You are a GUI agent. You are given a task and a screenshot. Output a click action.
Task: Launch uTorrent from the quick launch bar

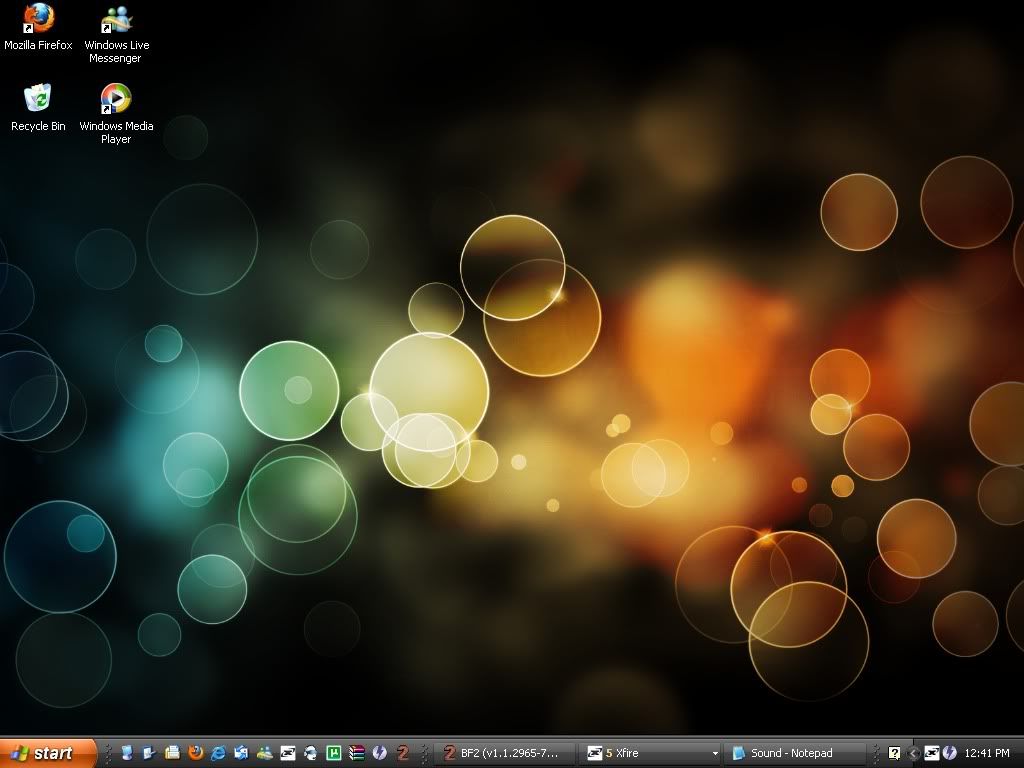pos(334,753)
